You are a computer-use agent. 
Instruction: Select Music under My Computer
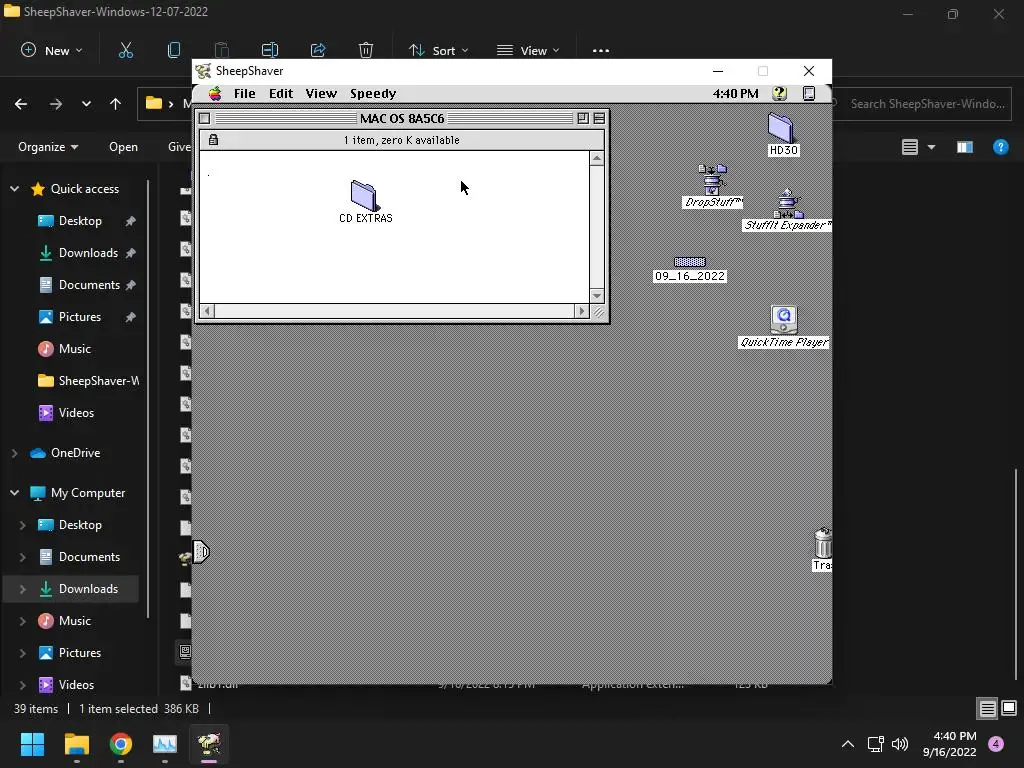[x=73, y=620]
